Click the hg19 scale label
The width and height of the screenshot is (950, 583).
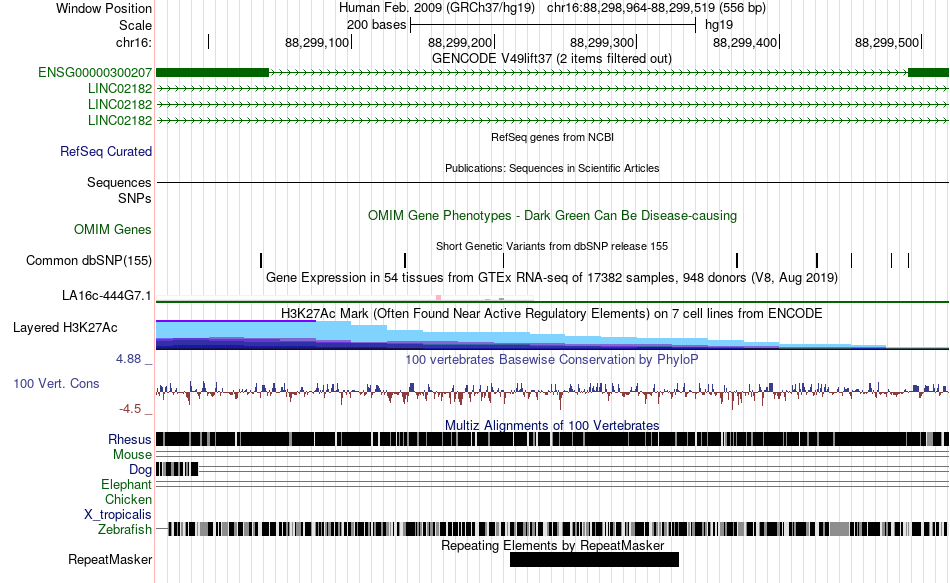point(719,25)
